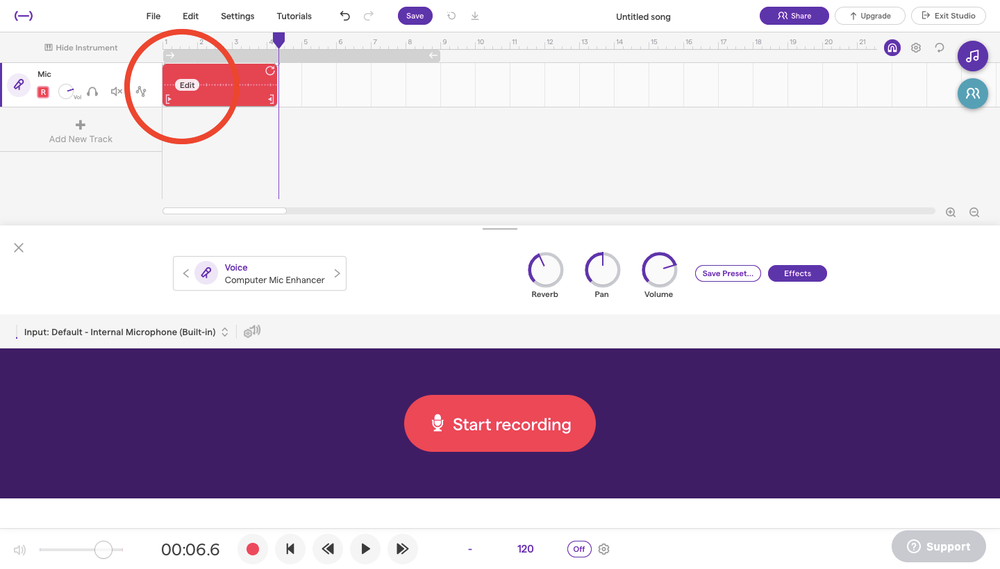Hide the instrument panel
The image size is (1000, 569).
coord(81,48)
